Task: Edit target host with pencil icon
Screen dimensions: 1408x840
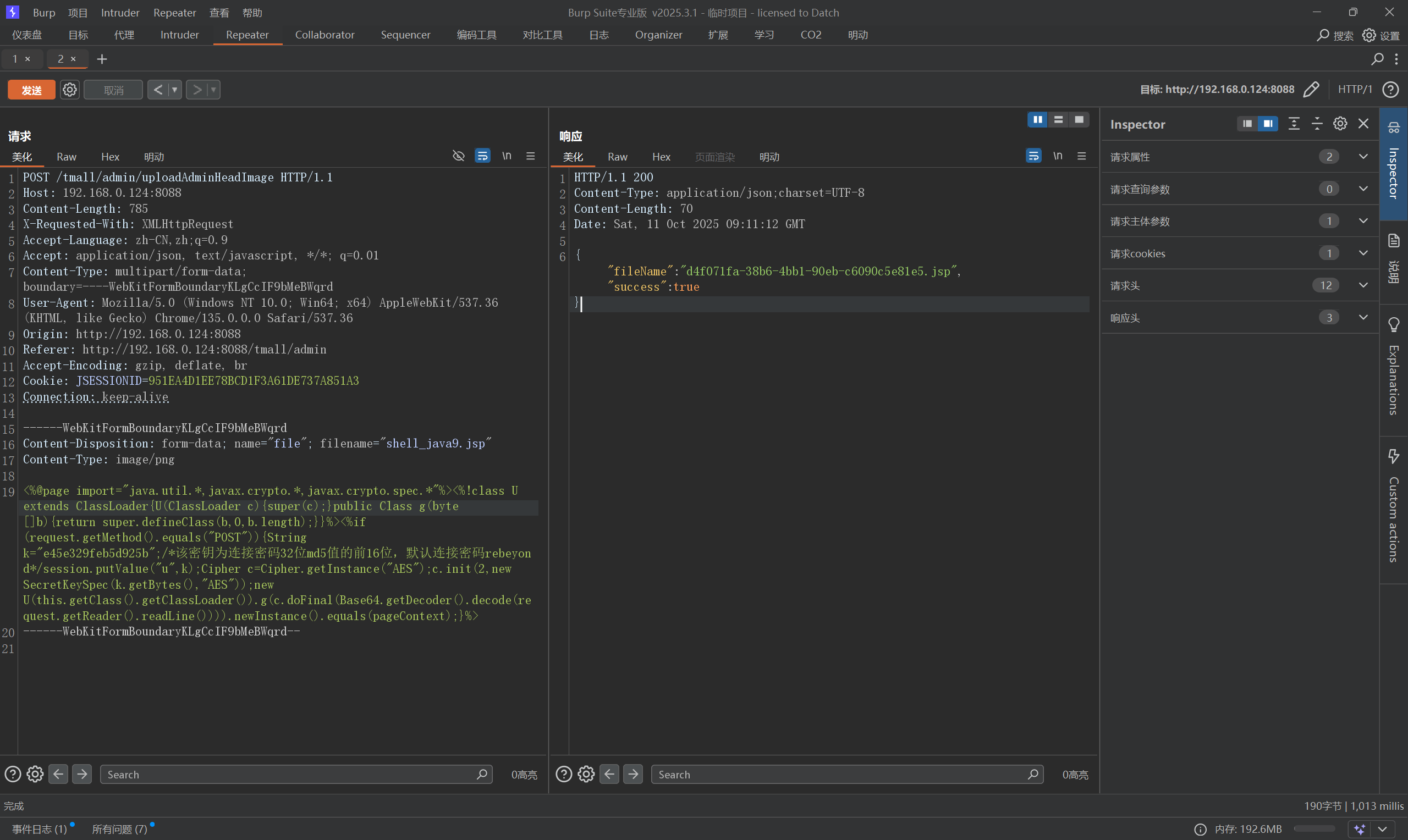Action: point(1311,90)
